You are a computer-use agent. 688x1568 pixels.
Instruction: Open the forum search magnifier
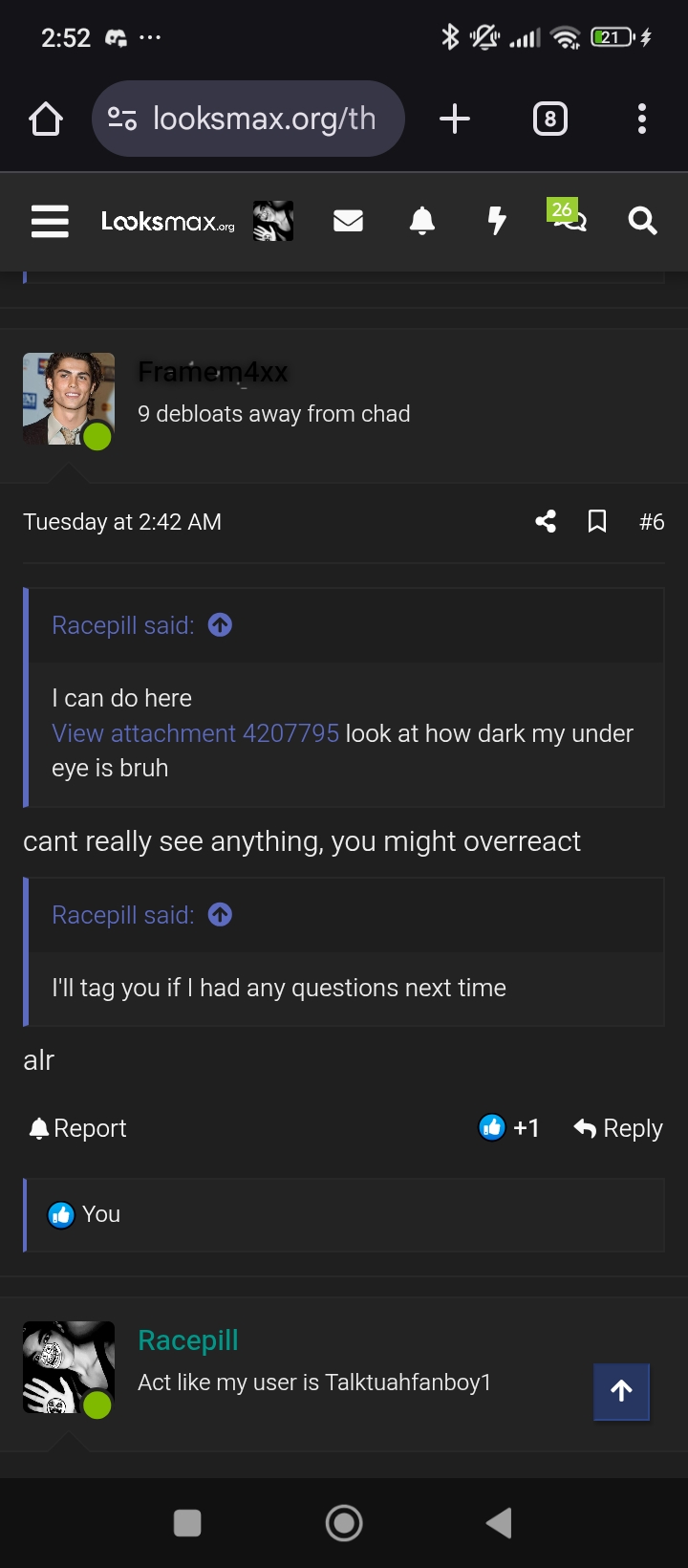(642, 221)
